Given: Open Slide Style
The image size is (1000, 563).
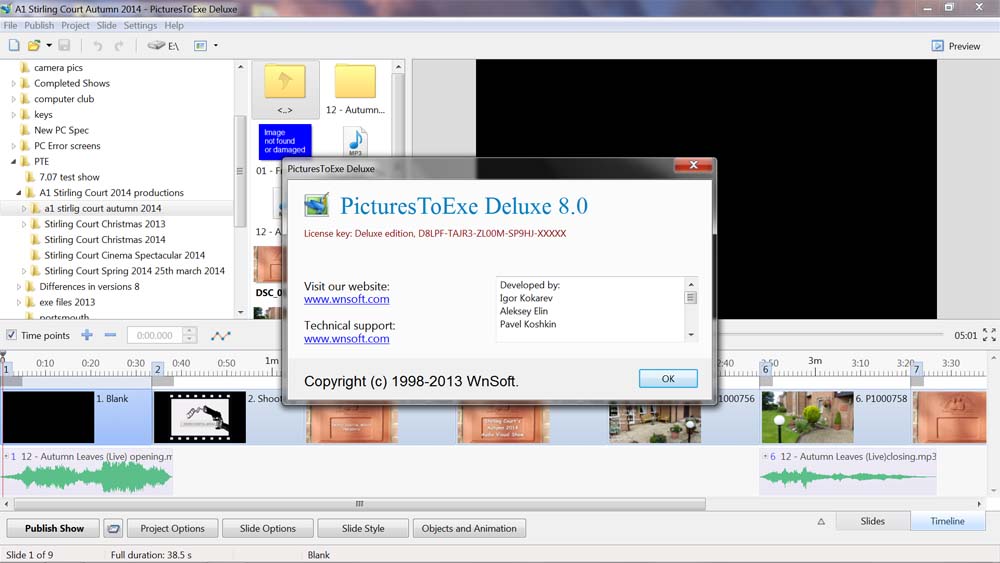Looking at the screenshot, I should pos(363,529).
